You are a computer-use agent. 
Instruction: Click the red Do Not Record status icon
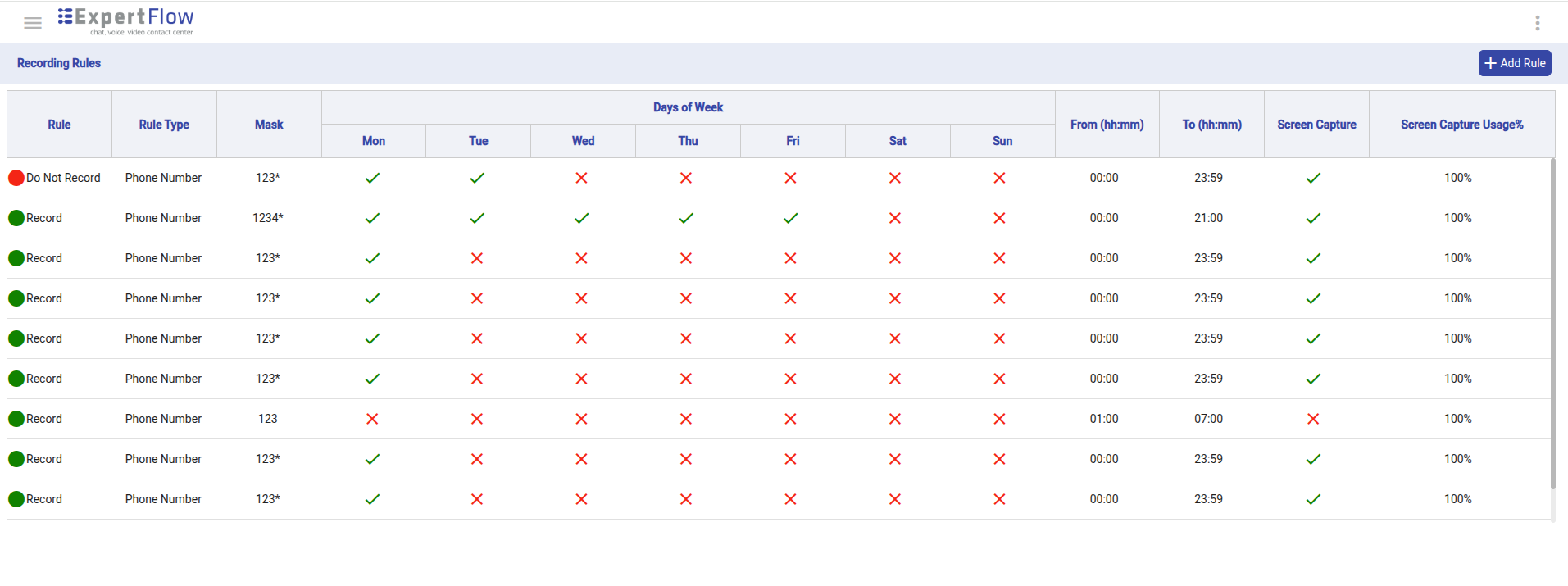click(16, 178)
